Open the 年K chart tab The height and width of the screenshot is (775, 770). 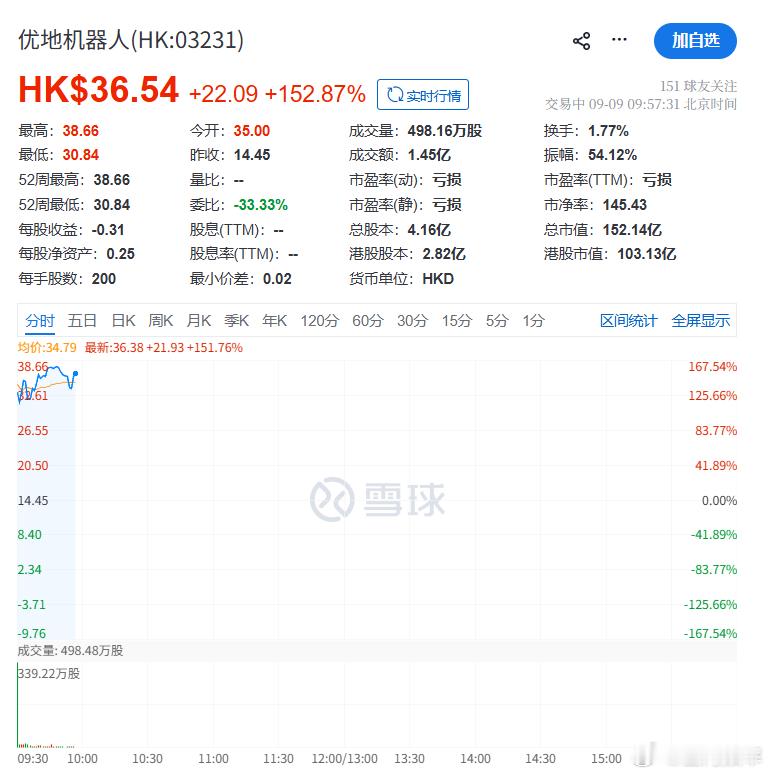click(x=274, y=321)
